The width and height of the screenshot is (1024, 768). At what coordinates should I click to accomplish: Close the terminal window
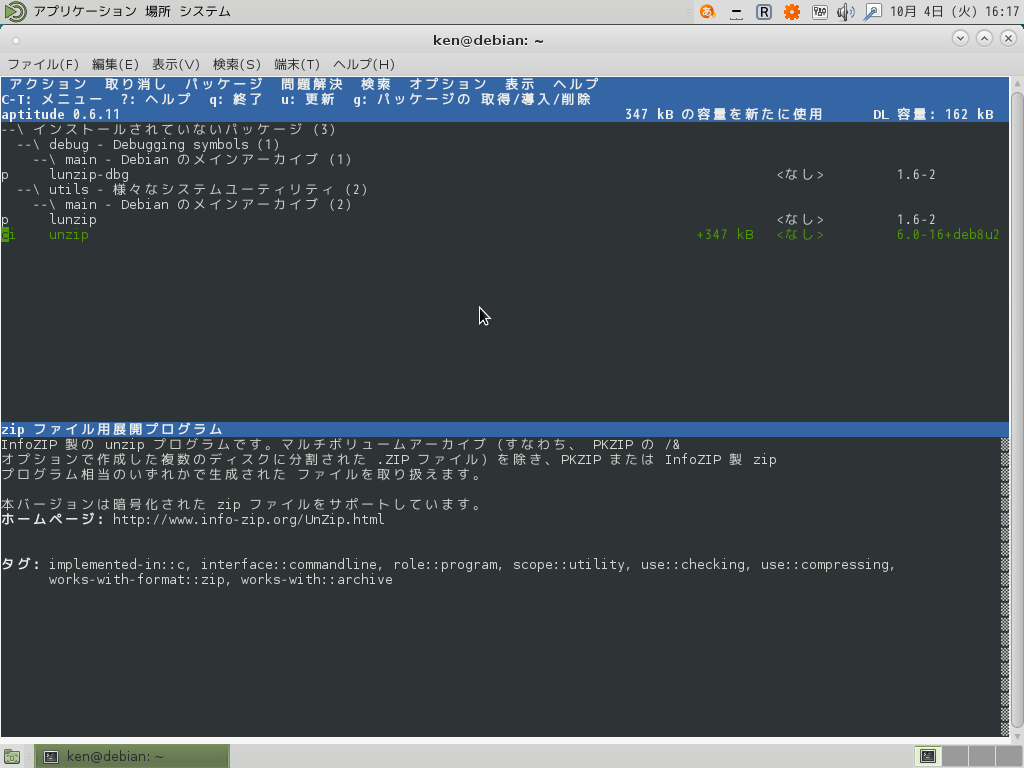pos(1008,39)
